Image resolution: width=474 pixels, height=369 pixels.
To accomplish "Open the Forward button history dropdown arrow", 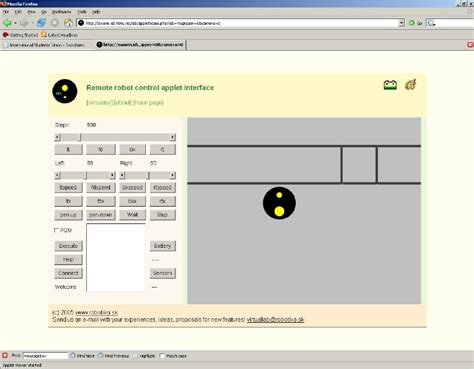I will pos(32,23).
